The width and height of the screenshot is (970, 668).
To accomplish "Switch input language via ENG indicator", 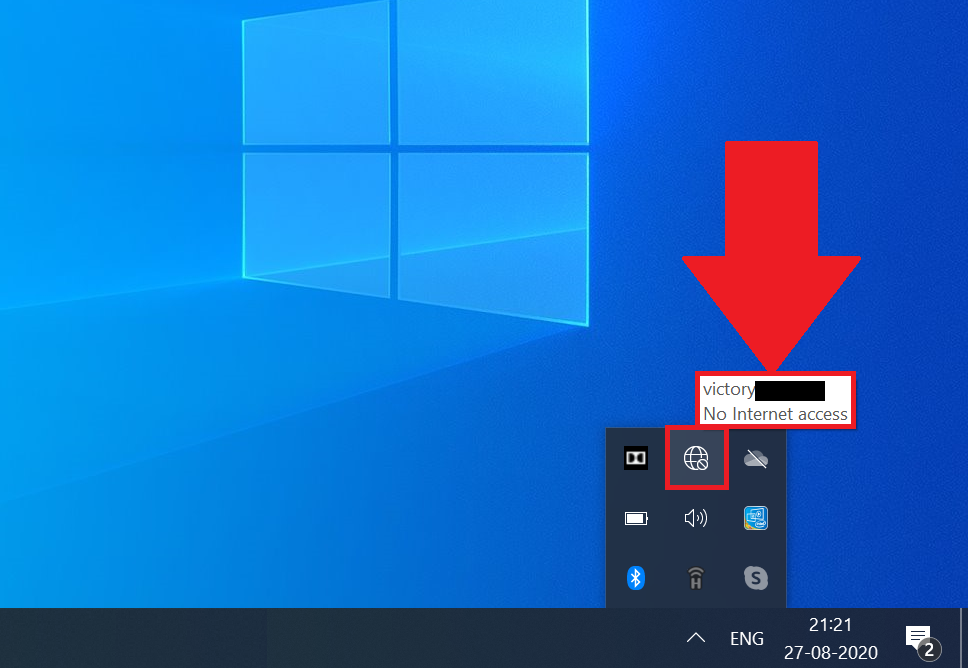I will 747,638.
